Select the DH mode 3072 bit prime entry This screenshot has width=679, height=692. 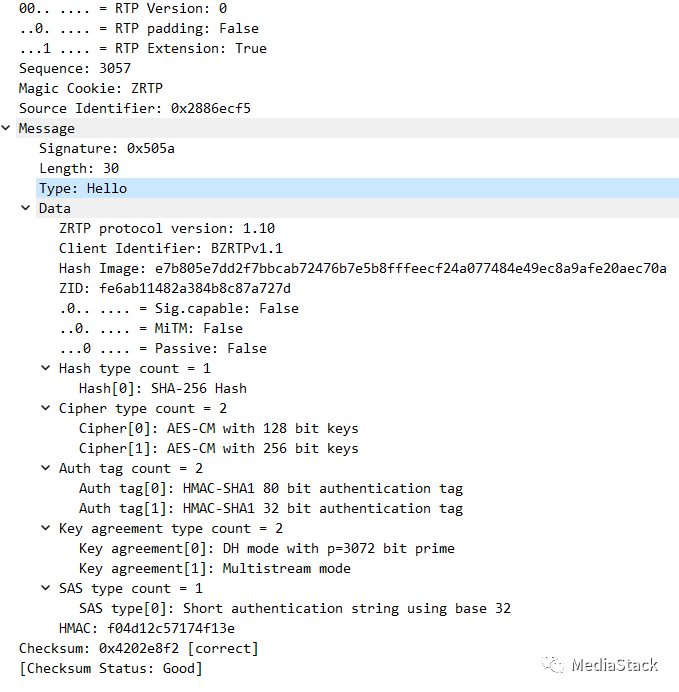coord(266,548)
